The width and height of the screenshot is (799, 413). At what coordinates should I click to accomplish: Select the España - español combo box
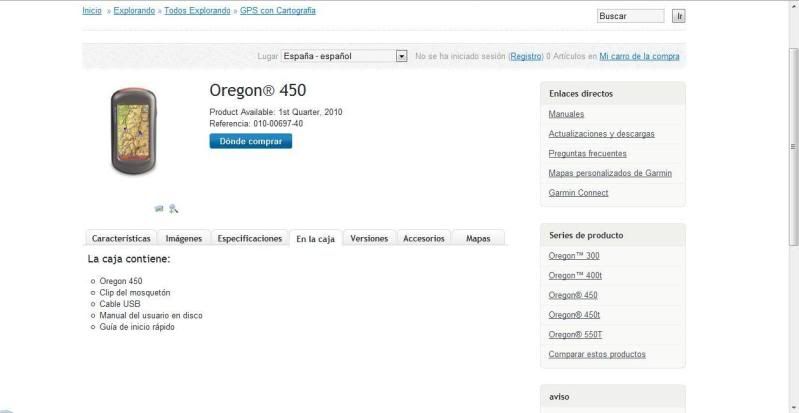tap(344, 56)
